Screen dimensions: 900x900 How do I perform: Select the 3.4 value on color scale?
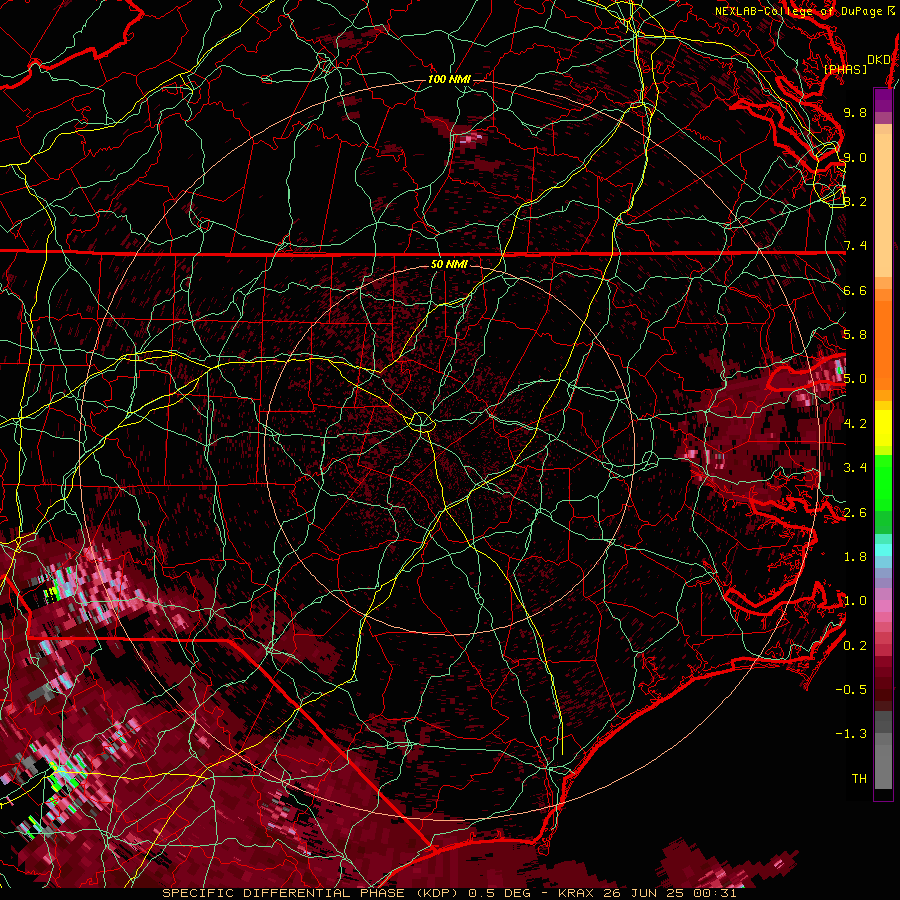[855, 468]
